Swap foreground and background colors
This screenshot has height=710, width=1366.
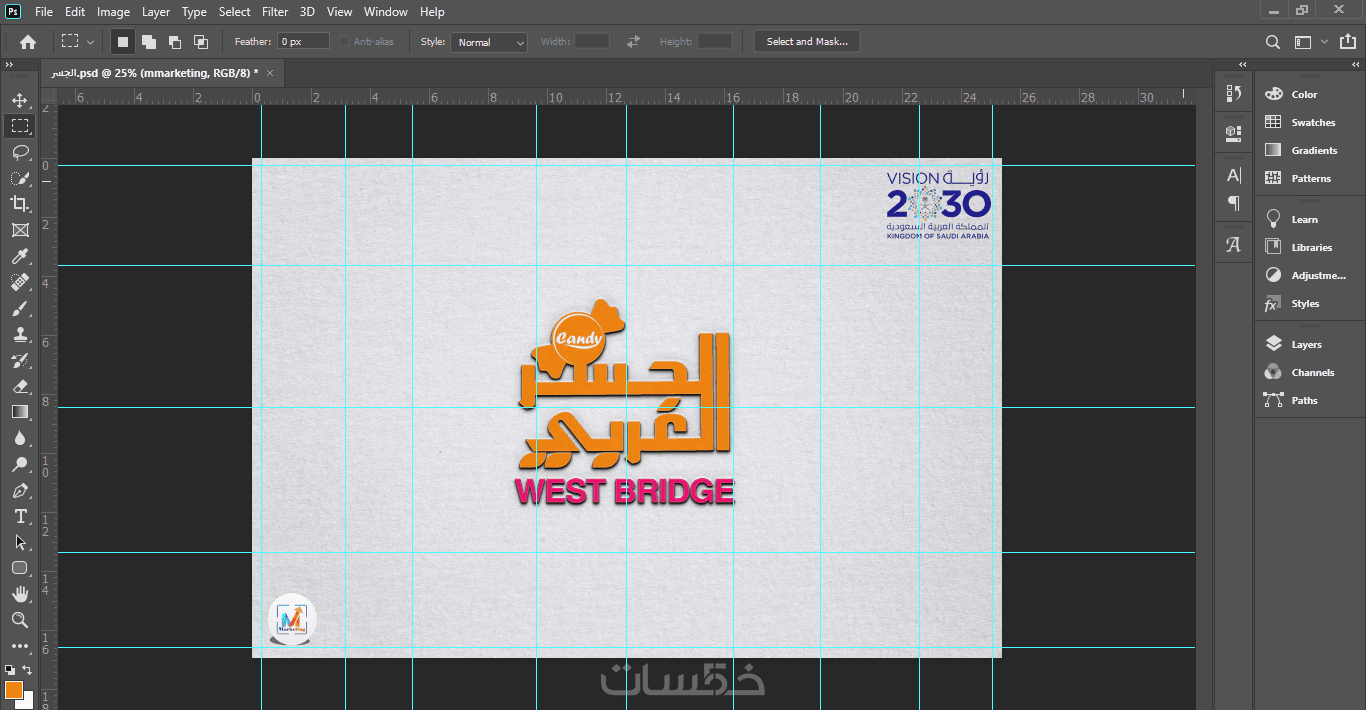28,670
